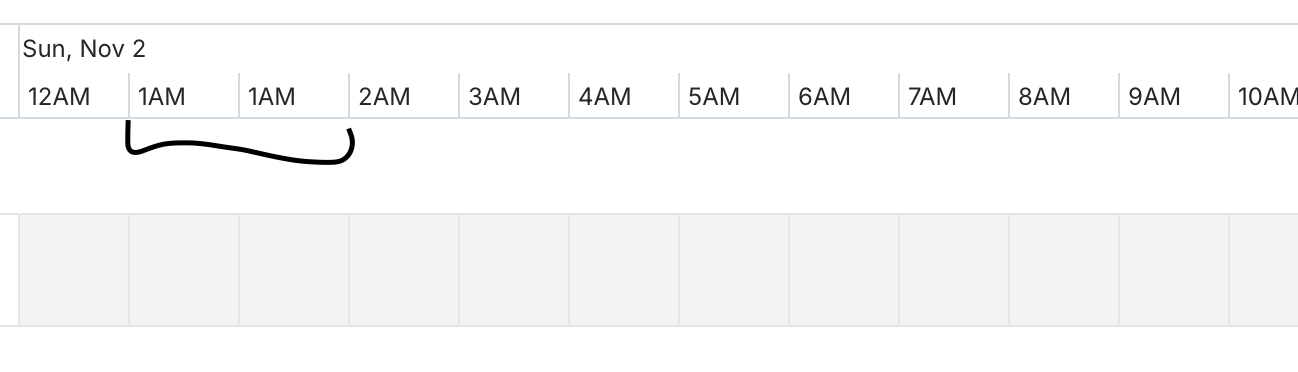Click the 5AM time header label

(714, 97)
